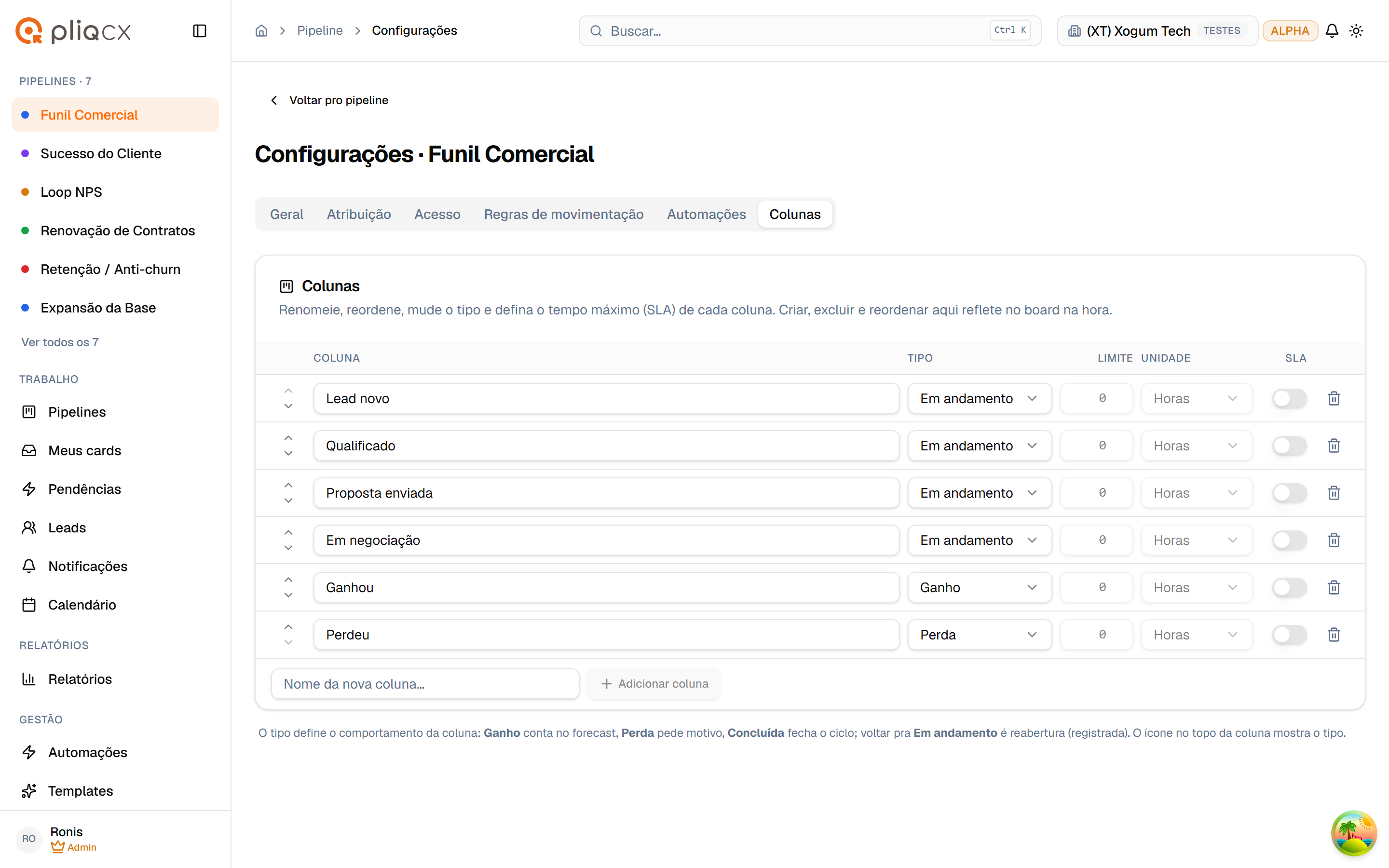This screenshot has width=1389, height=868.
Task: Delete the Proposta enviada column
Action: tap(1334, 493)
